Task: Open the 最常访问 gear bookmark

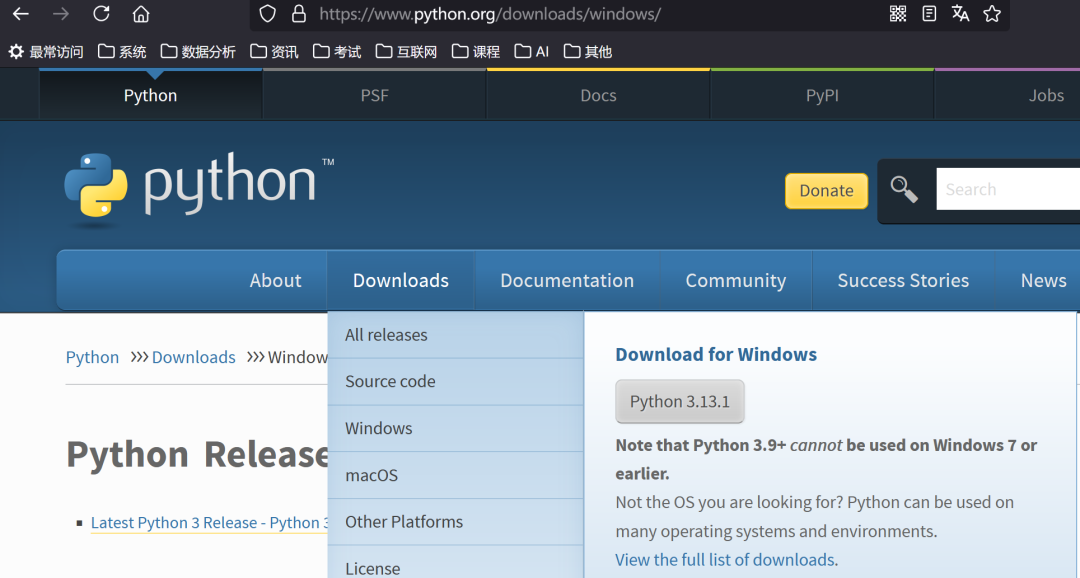Action: 45,52
